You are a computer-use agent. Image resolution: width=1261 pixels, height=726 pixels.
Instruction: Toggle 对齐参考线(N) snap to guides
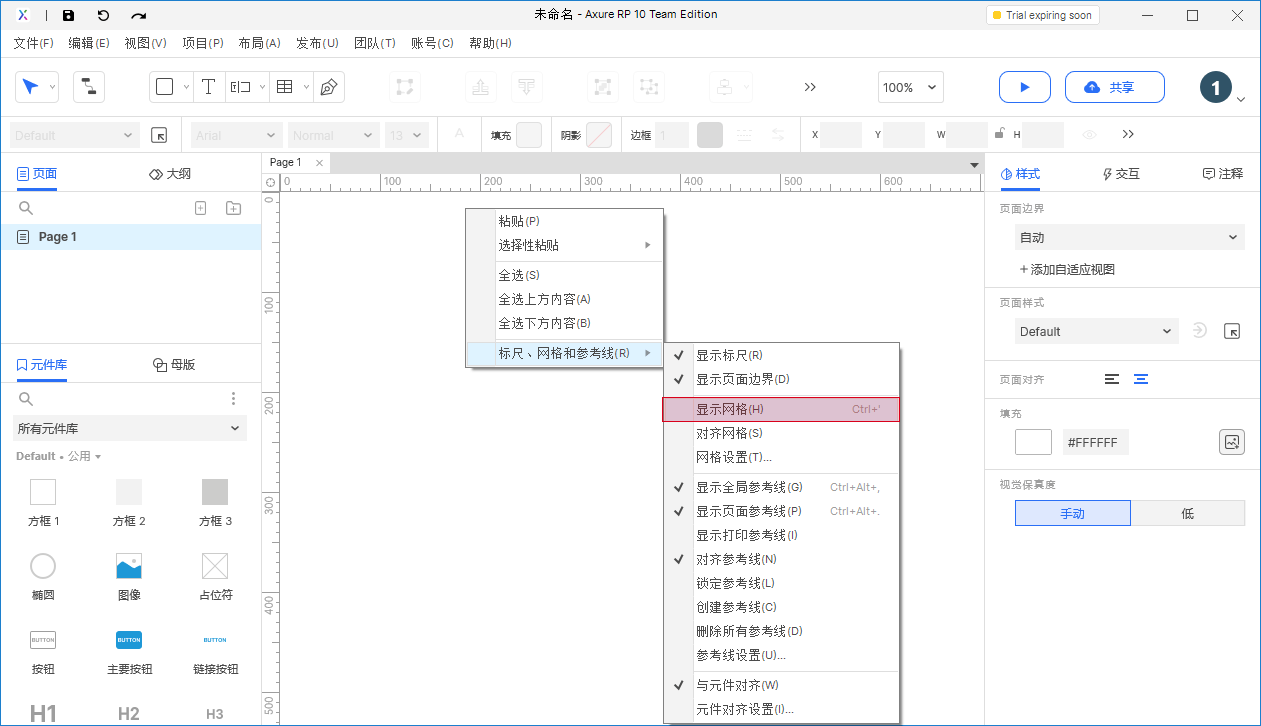pyautogui.click(x=782, y=559)
